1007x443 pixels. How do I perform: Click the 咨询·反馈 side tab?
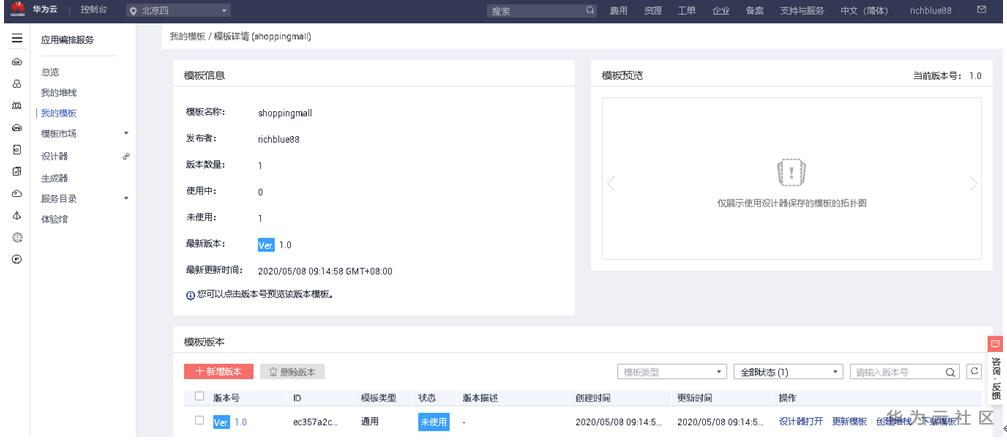click(x=995, y=378)
